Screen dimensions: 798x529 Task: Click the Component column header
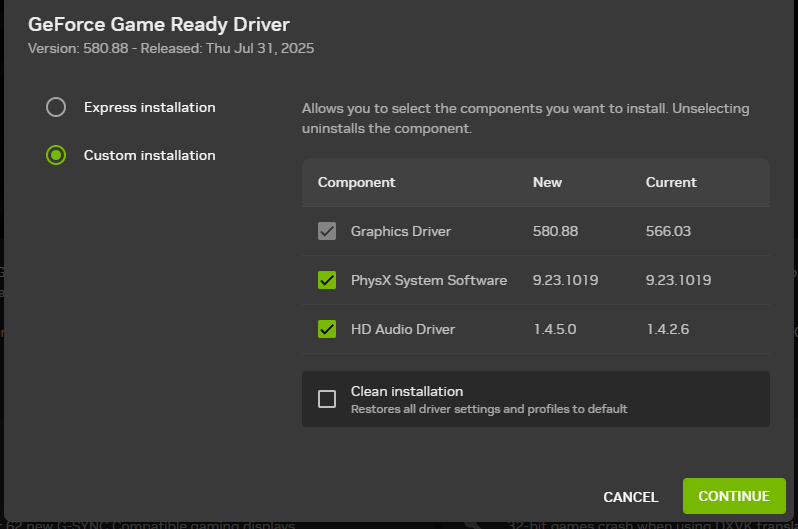pos(356,182)
